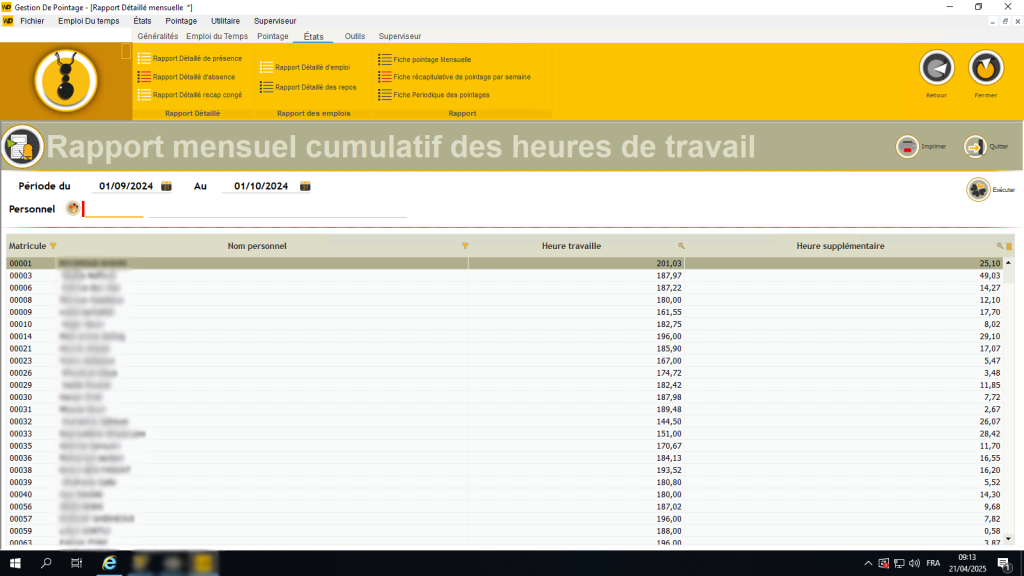
Task: Open the Nom personnel column filter arrow
Action: 464,246
